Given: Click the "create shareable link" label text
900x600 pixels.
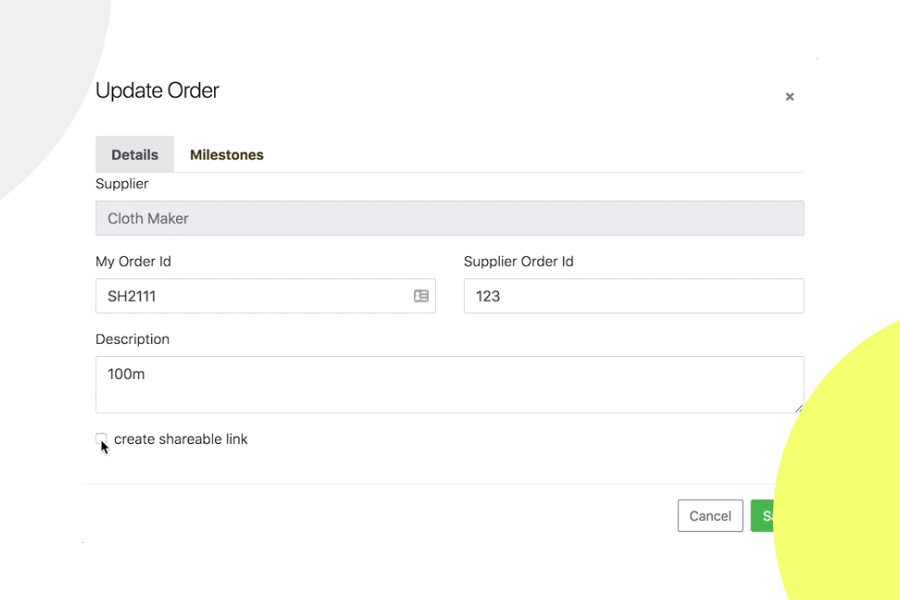Looking at the screenshot, I should [x=181, y=439].
